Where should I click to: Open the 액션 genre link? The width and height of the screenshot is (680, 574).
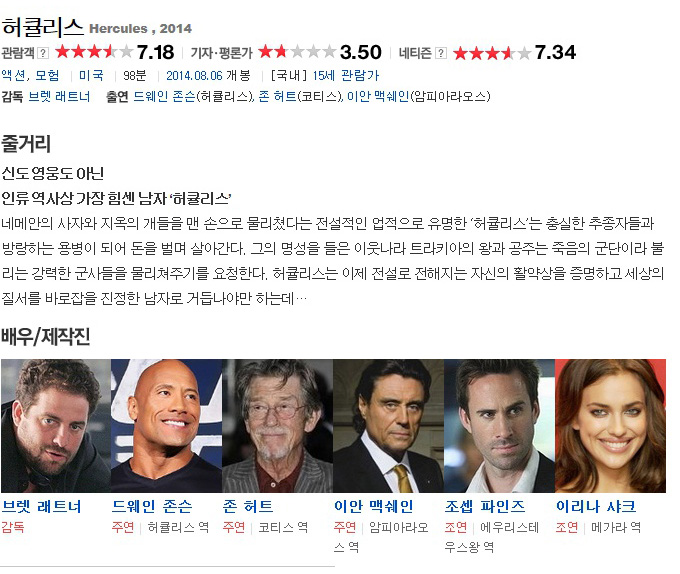click(x=13, y=75)
